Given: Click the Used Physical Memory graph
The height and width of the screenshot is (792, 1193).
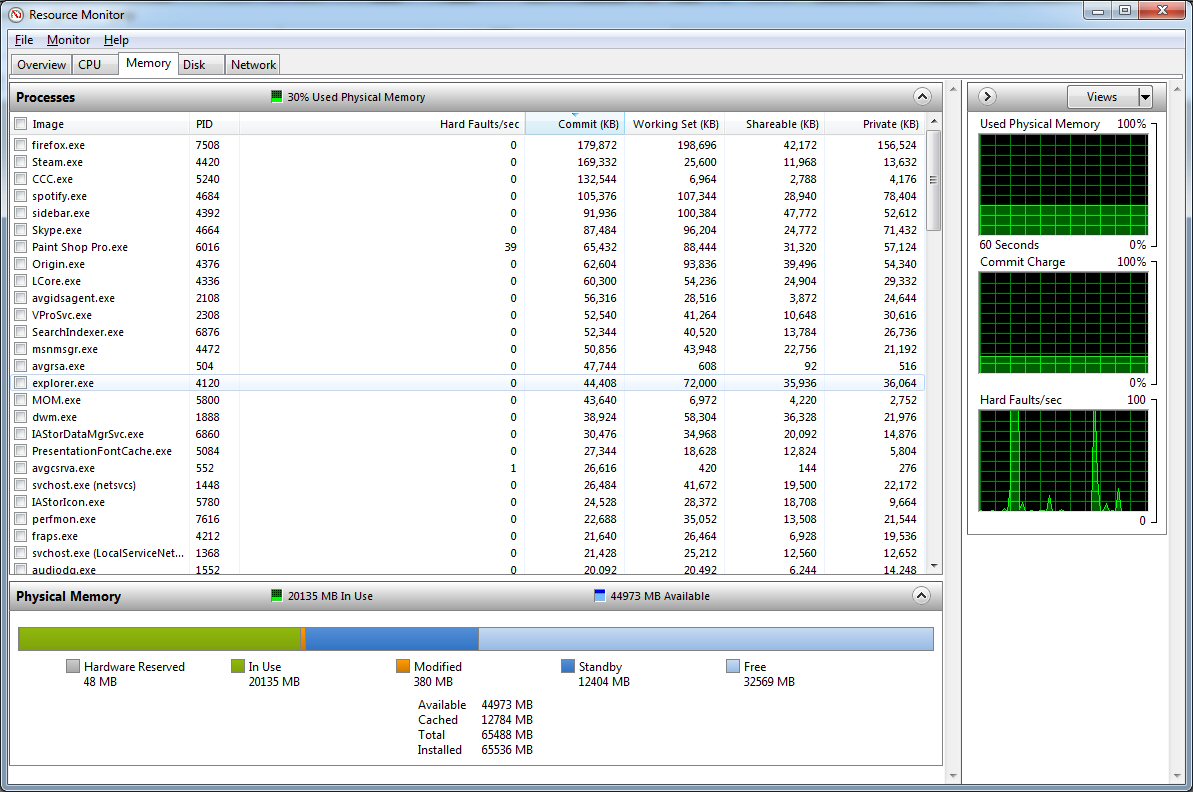Looking at the screenshot, I should point(1064,185).
